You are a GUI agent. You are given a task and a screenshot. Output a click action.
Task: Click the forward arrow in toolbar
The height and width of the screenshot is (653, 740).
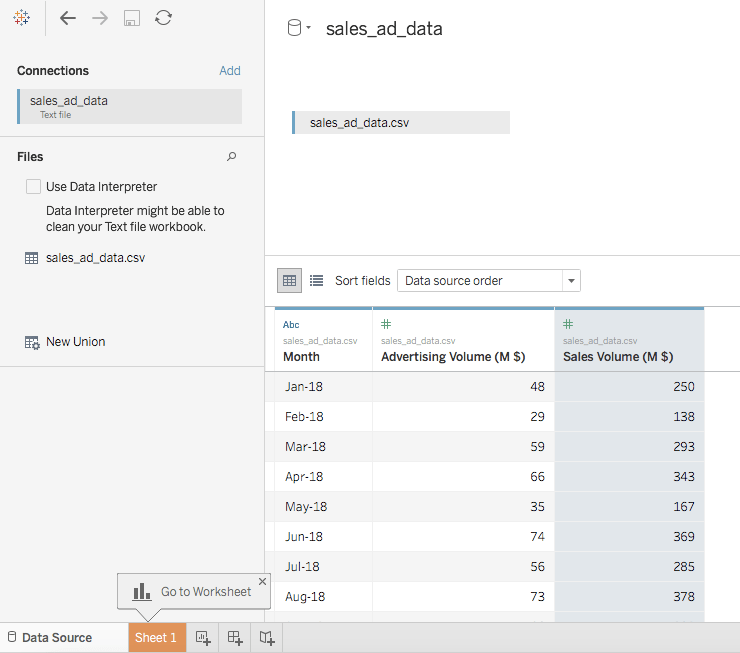click(x=100, y=18)
